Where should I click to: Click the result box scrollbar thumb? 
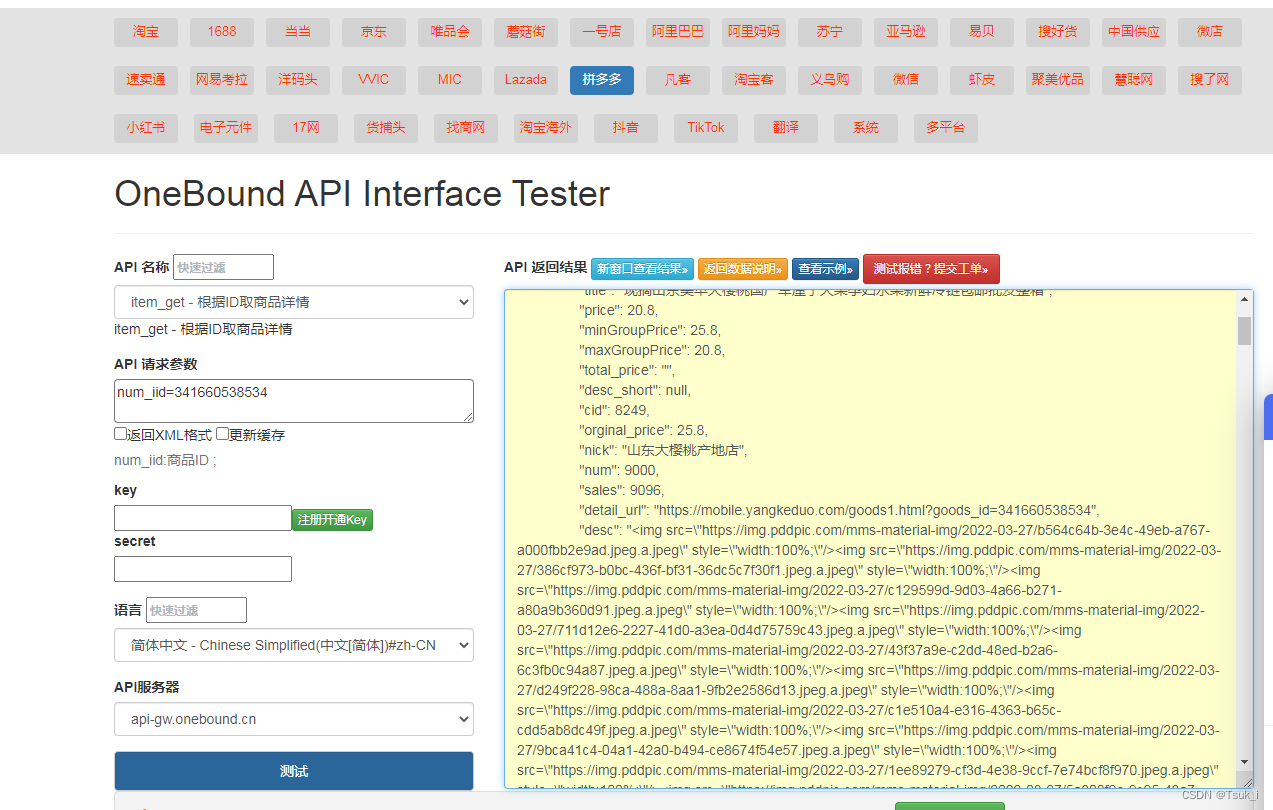1245,331
